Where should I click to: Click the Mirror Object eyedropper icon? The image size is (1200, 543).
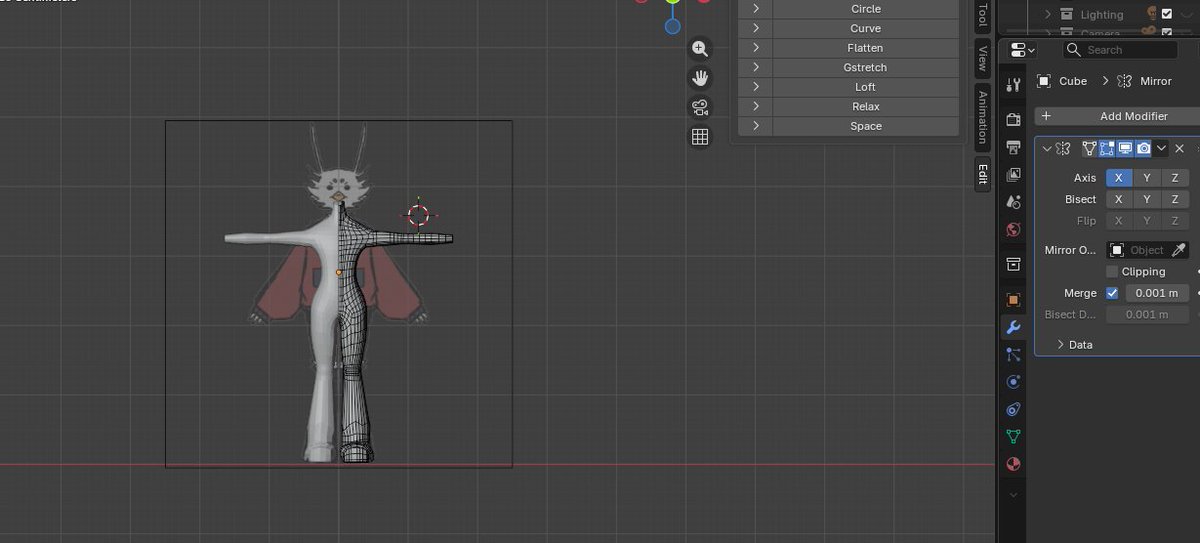(x=1179, y=250)
